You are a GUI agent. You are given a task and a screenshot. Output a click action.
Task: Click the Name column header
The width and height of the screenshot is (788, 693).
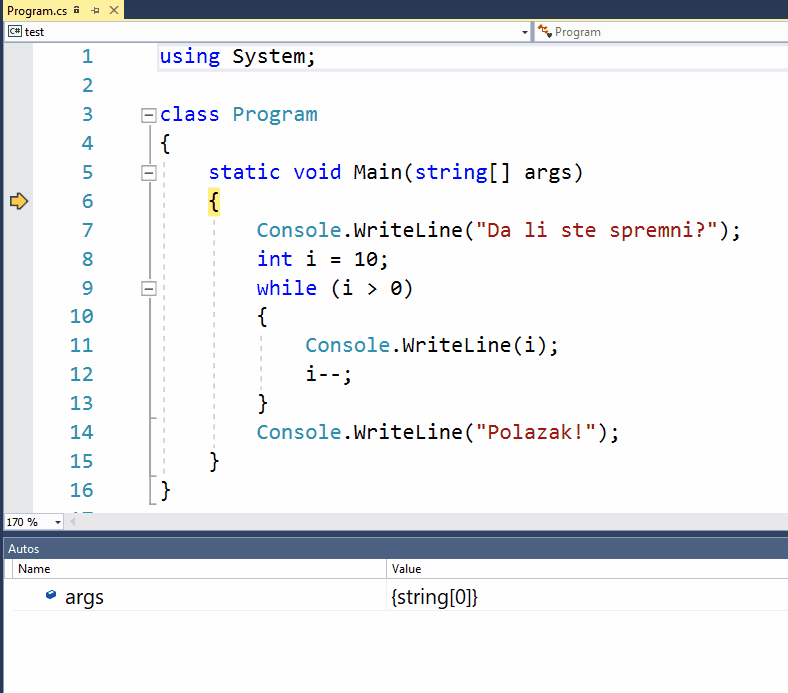coord(34,568)
